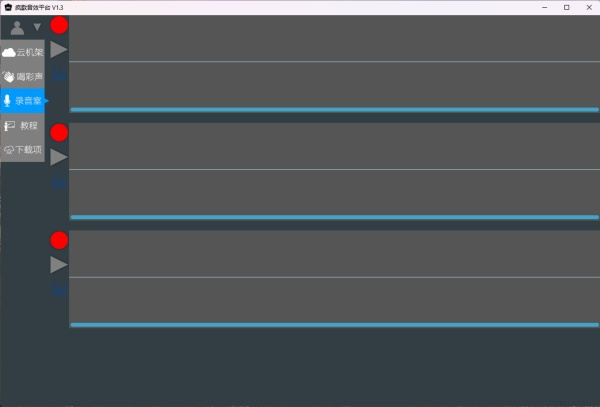Click the app logo icon in the title bar
The width and height of the screenshot is (600, 407).
(x=8, y=7)
